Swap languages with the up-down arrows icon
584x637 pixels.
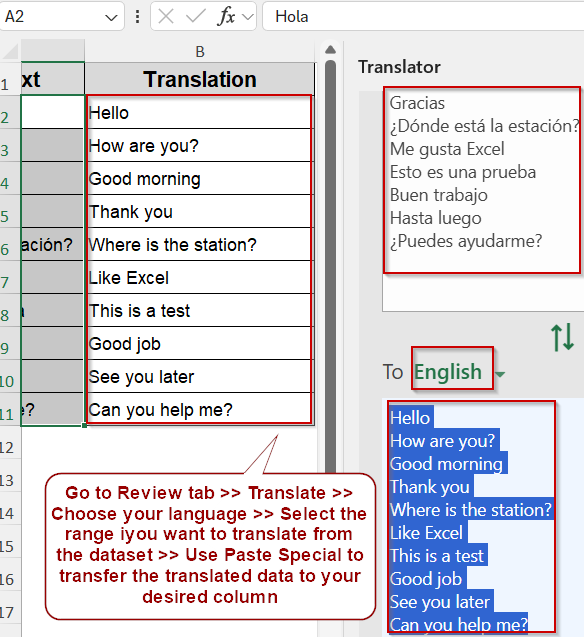click(x=562, y=337)
